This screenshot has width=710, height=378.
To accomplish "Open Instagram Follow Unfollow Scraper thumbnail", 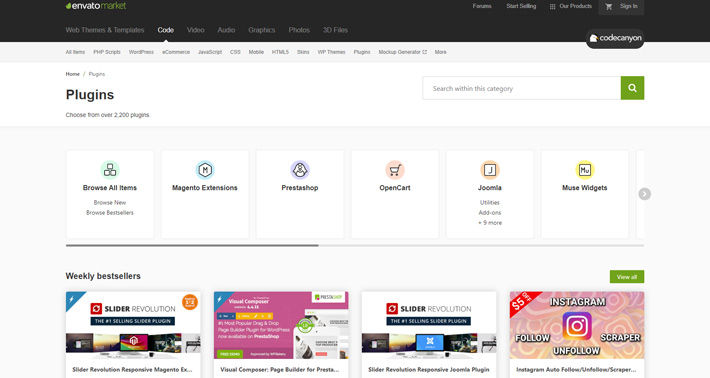I will point(577,325).
